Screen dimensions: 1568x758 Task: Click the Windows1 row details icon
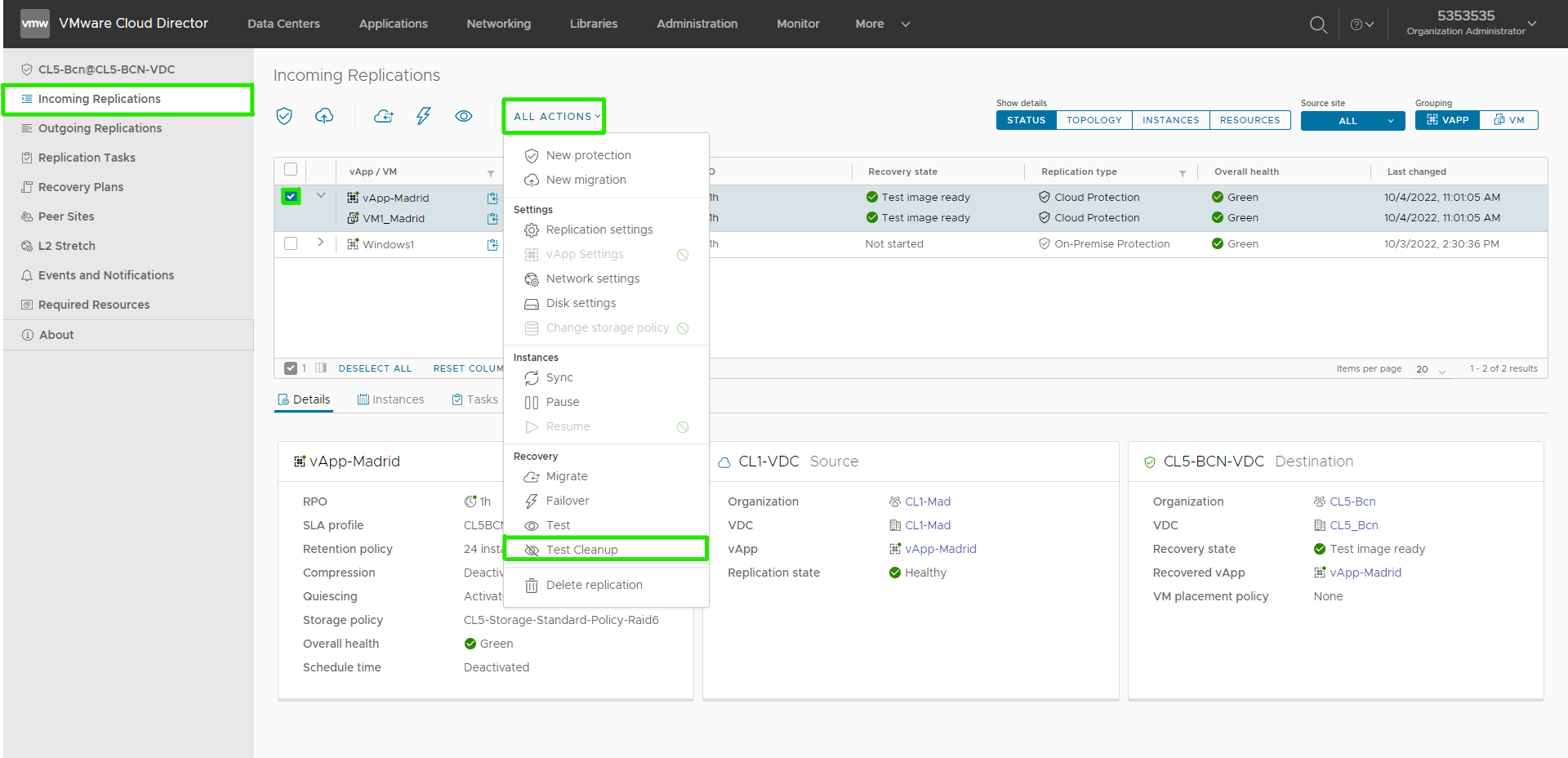point(492,244)
